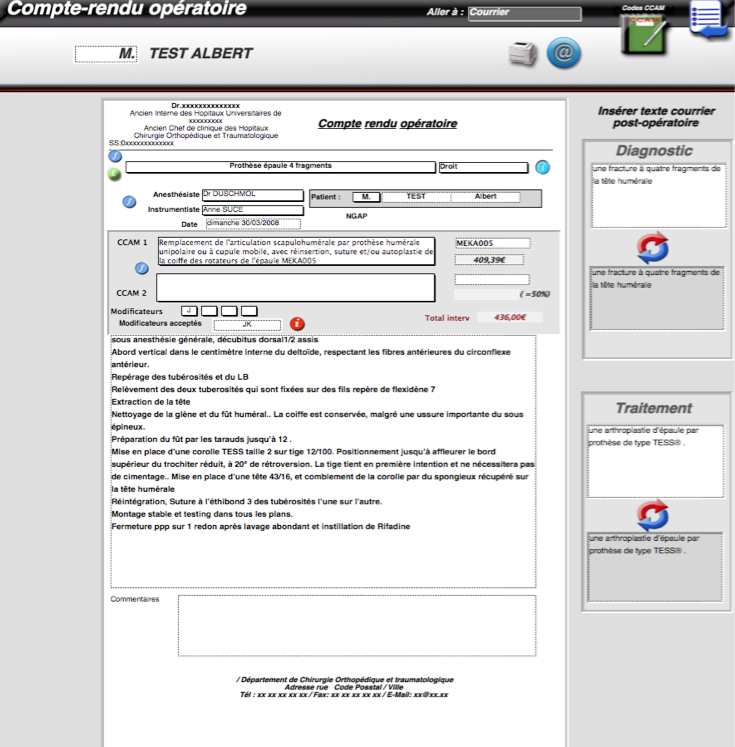Click the green round icon beside procedure title
The height and width of the screenshot is (747, 735).
point(114,174)
